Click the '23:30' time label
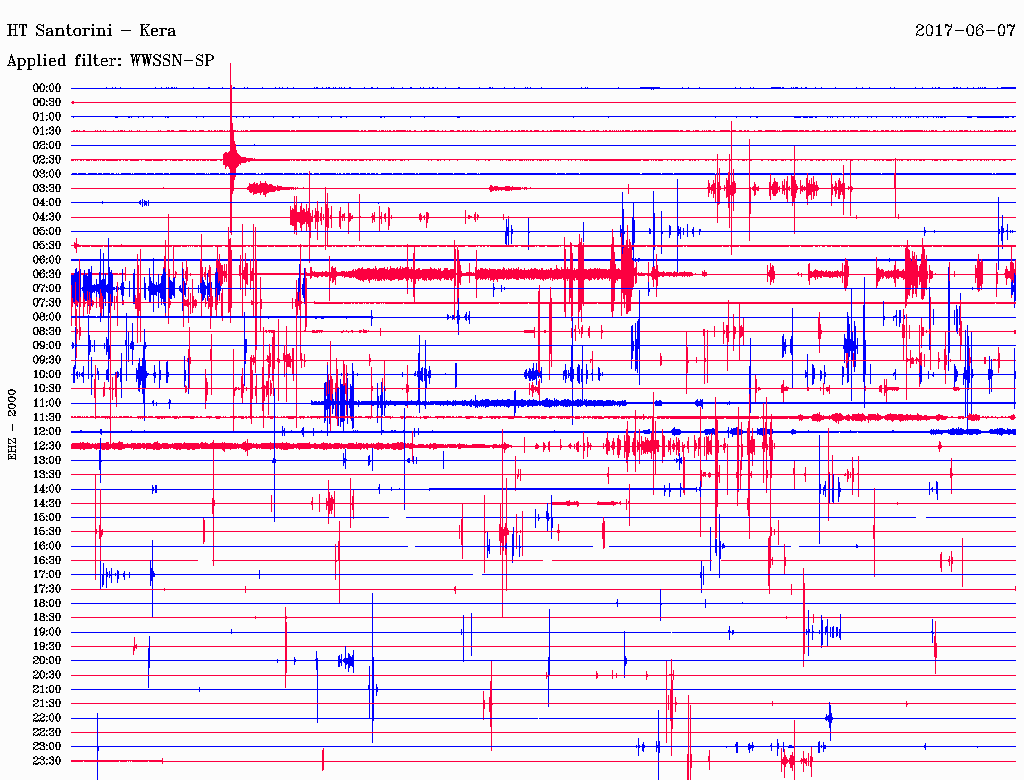The height and width of the screenshot is (780, 1024). coord(47,761)
